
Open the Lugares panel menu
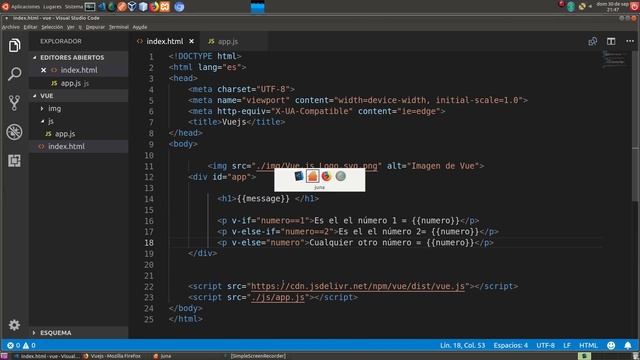click(x=52, y=7)
